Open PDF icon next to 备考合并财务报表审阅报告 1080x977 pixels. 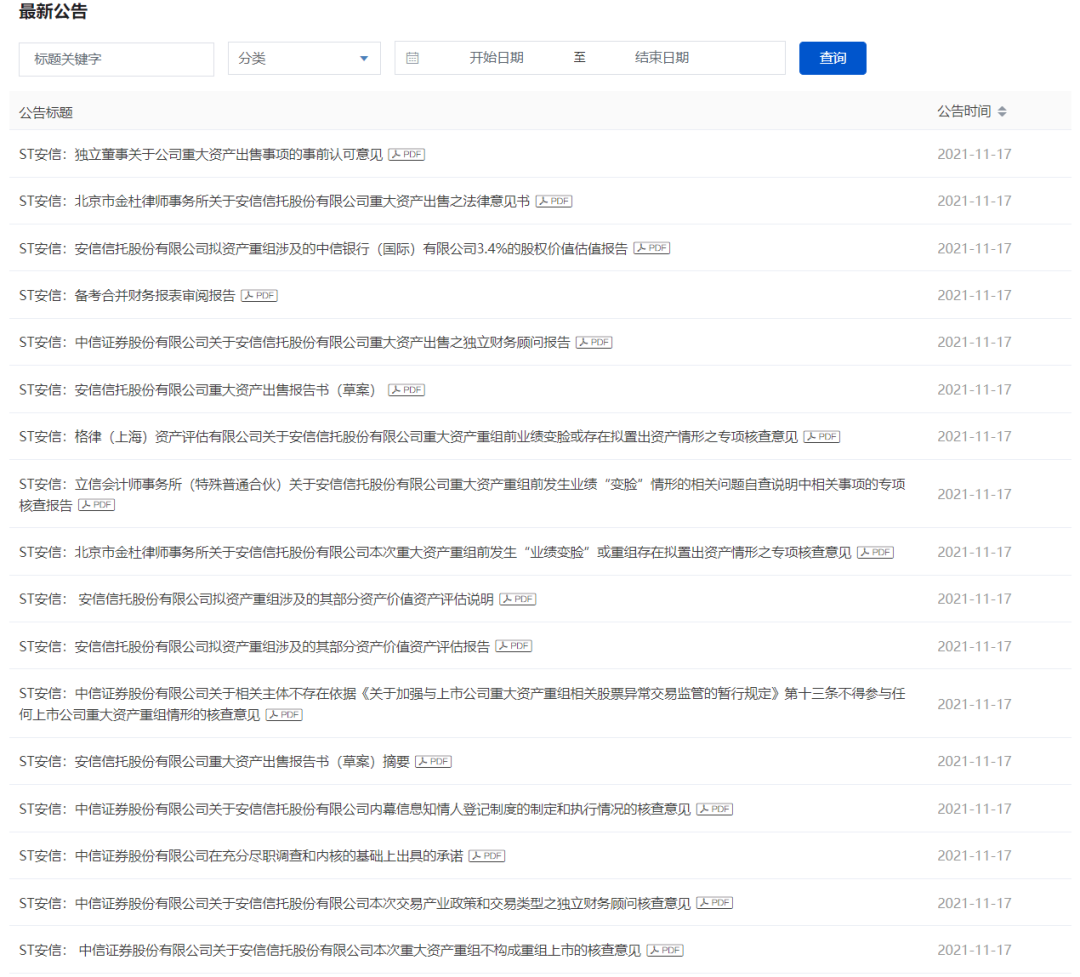point(259,296)
